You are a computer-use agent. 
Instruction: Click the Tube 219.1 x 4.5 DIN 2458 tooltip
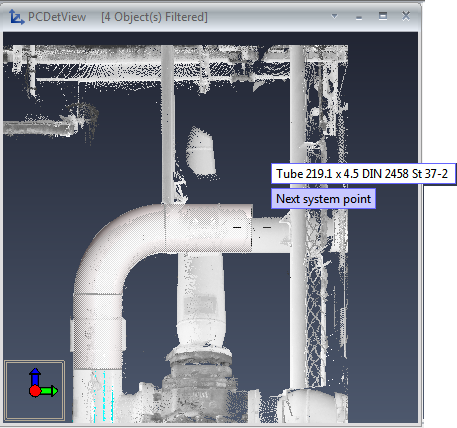pyautogui.click(x=363, y=174)
